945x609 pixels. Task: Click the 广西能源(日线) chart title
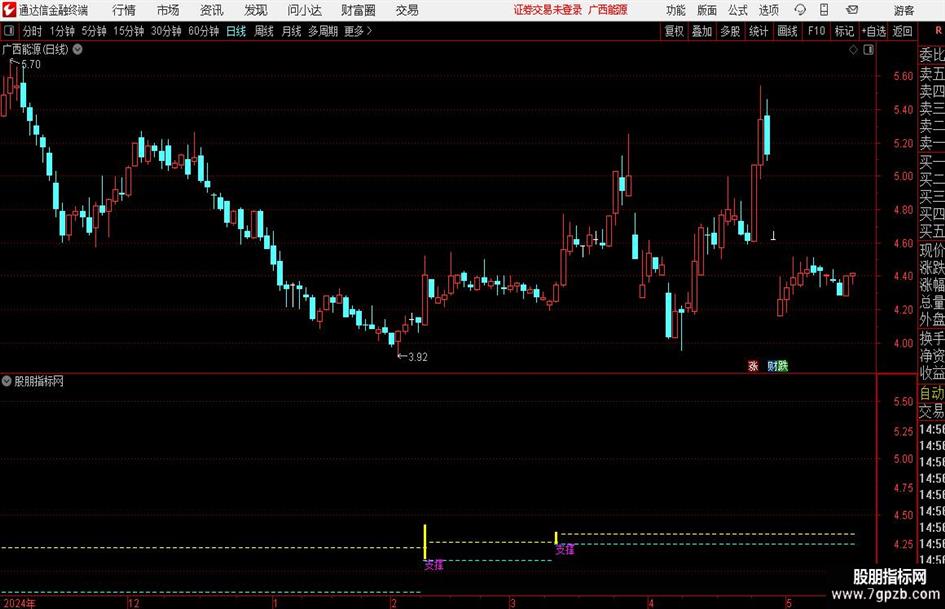[36, 49]
